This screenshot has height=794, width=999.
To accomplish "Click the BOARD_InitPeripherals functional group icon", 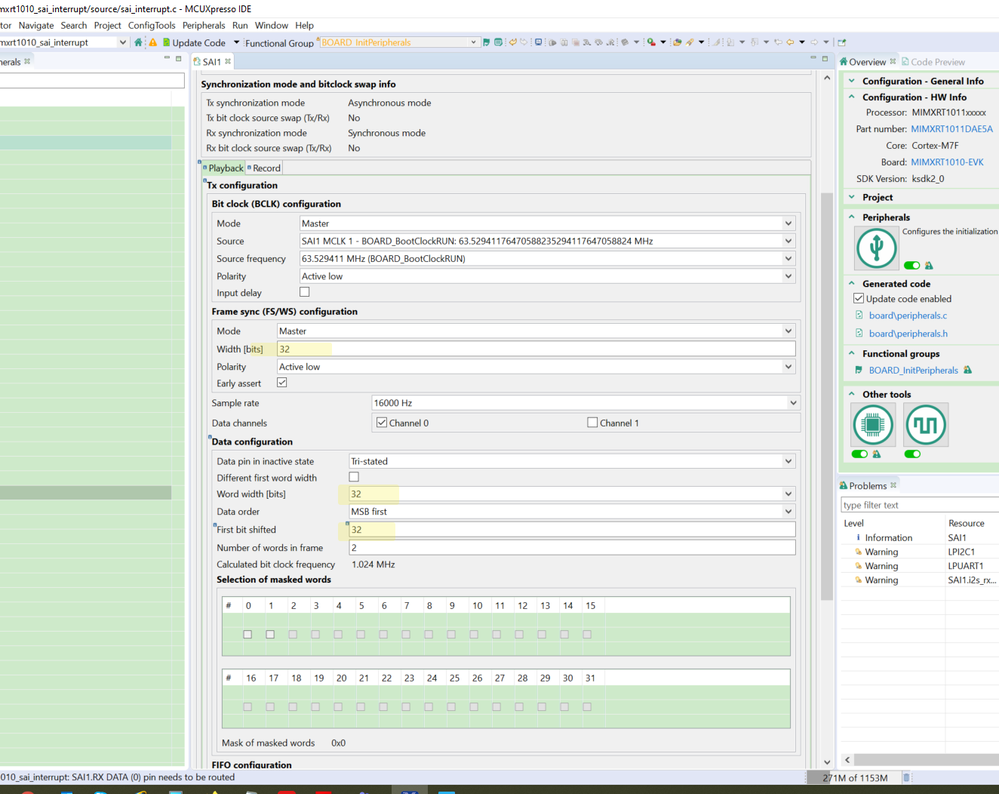I will click(859, 370).
